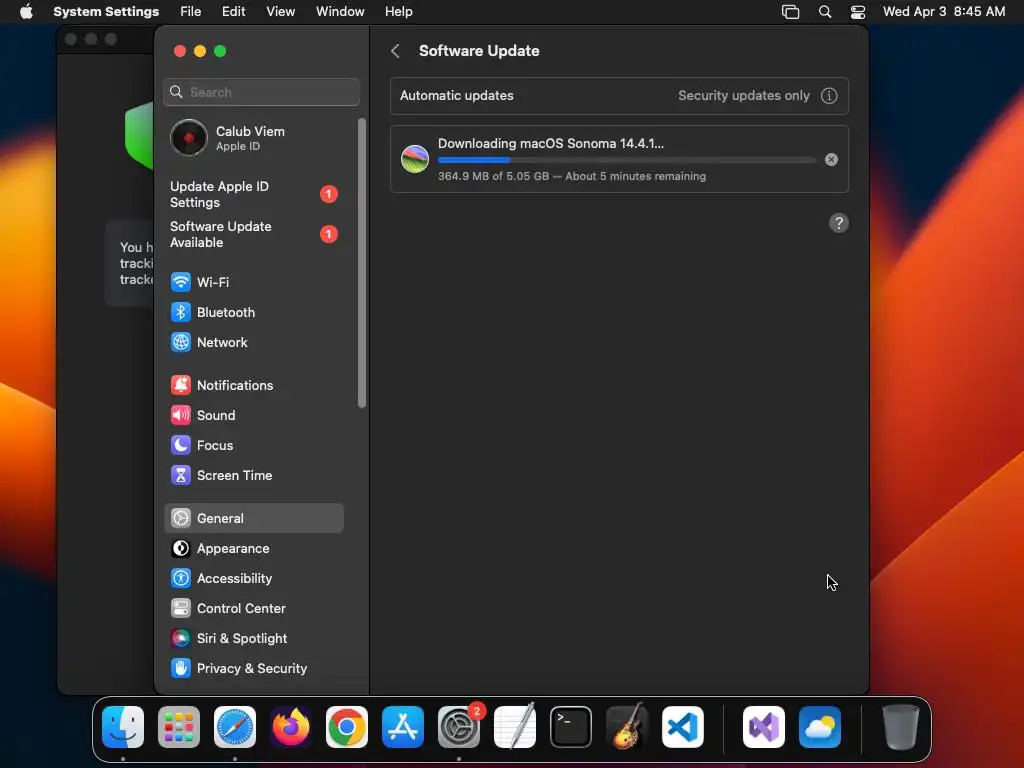Open the File menu
The height and width of the screenshot is (768, 1024).
coord(191,12)
